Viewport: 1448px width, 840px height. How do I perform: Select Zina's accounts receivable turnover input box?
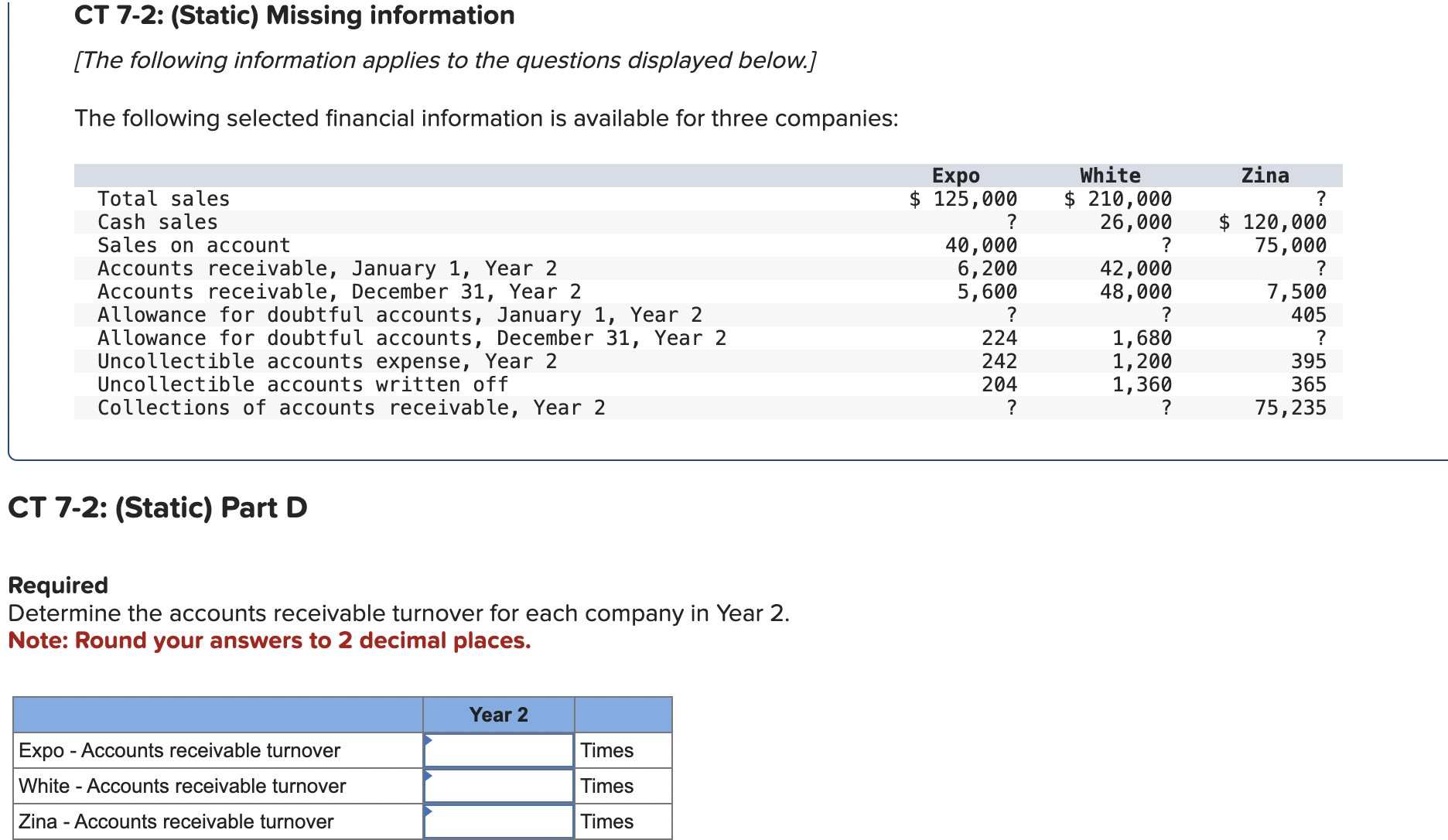[x=498, y=821]
